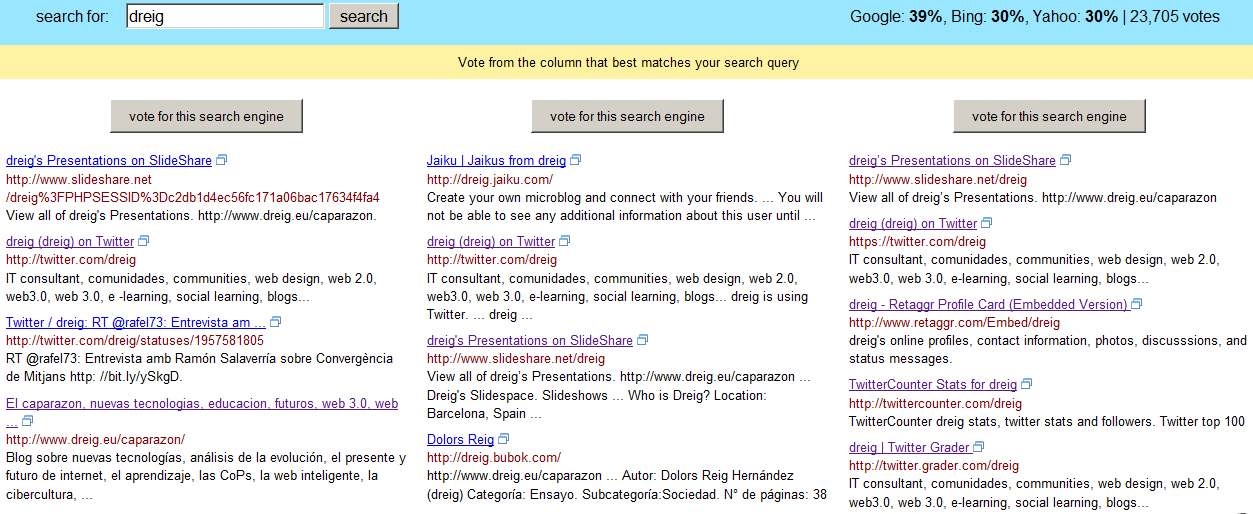Click the 23,705 votes count text
The width and height of the screenshot is (1253, 514).
click(x=1175, y=16)
